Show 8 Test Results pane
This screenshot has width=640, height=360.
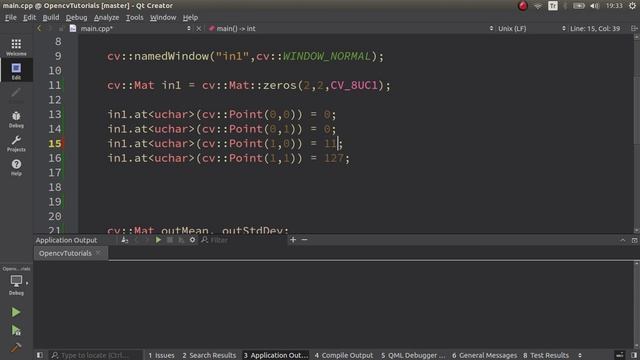coord(546,356)
